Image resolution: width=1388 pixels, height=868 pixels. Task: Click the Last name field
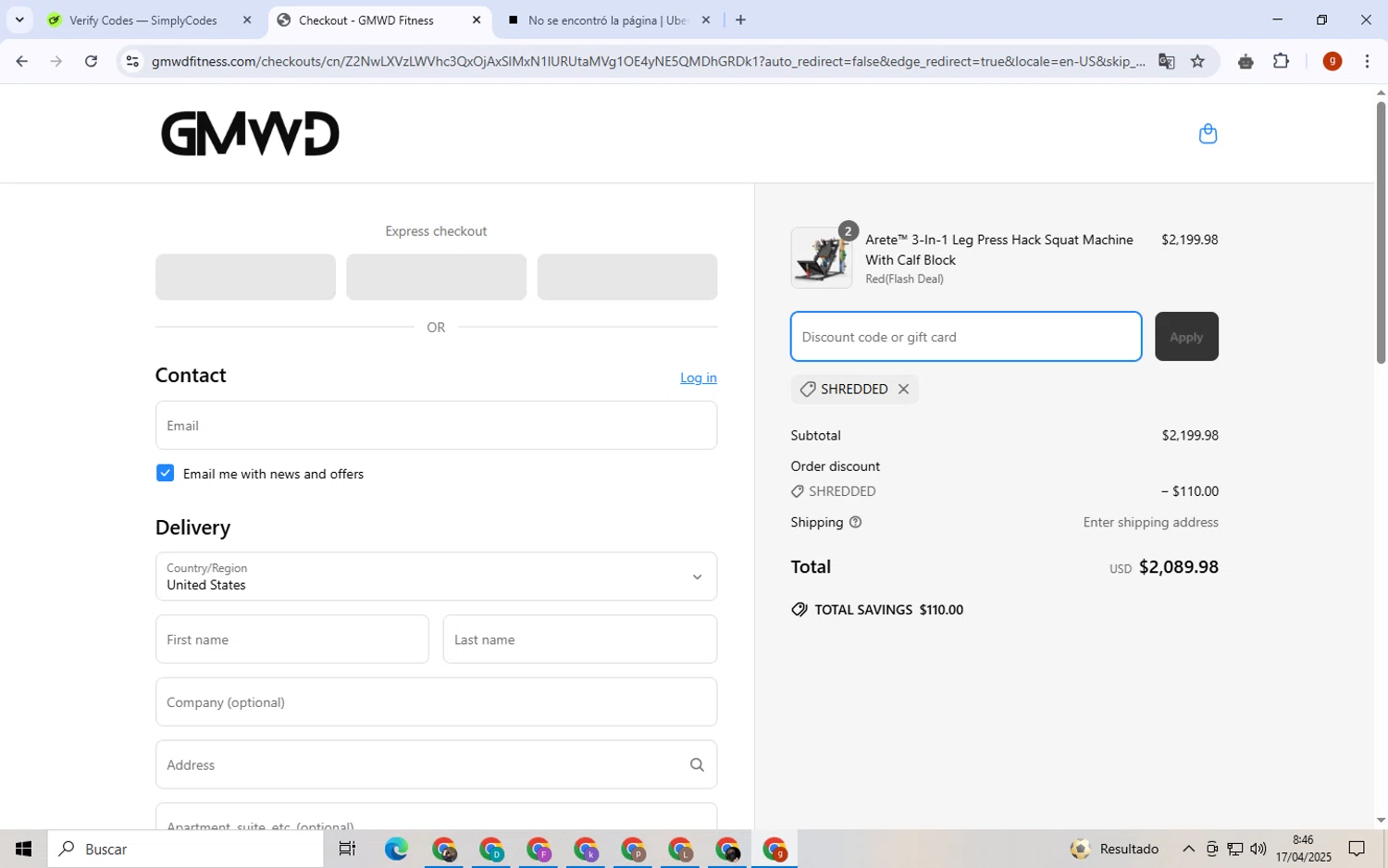[580, 639]
